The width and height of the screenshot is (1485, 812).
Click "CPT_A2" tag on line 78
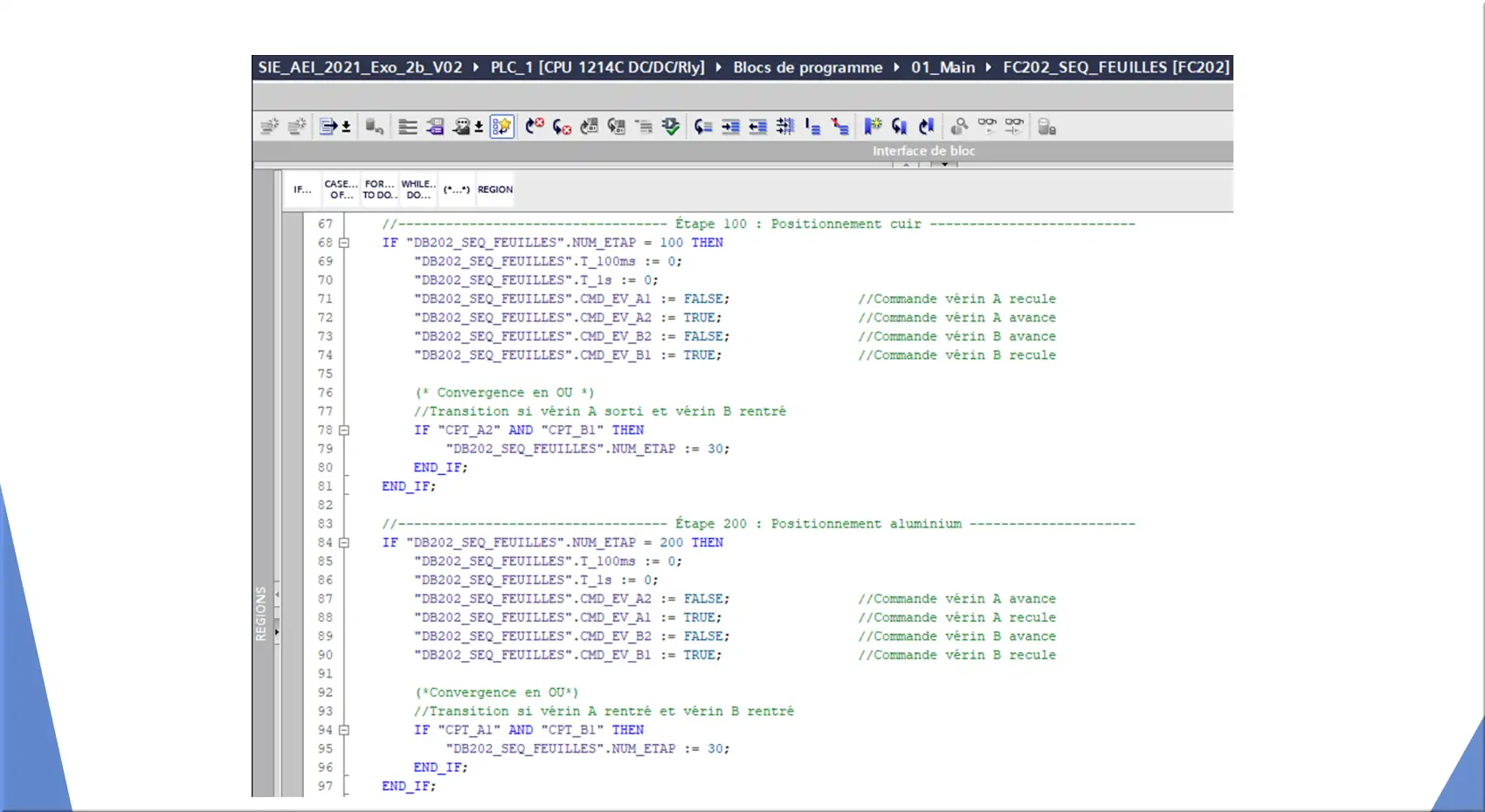point(469,430)
